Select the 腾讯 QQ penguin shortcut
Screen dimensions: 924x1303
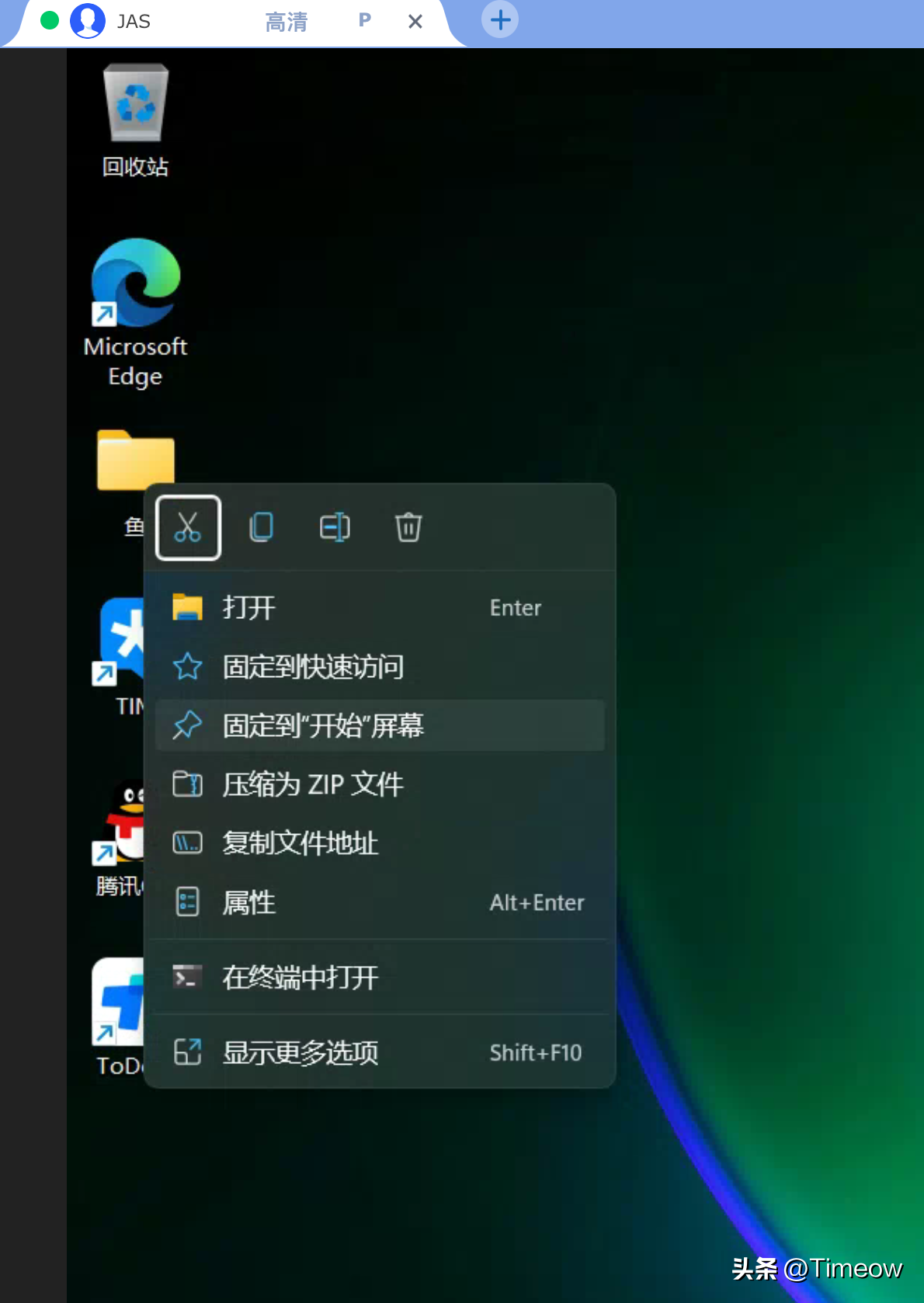[x=119, y=839]
